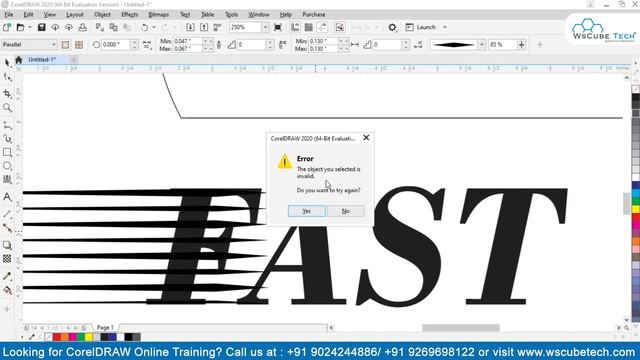Pick the yellow swatch in the right color palette
Viewport: 640px width, 360px height.
pos(636,209)
